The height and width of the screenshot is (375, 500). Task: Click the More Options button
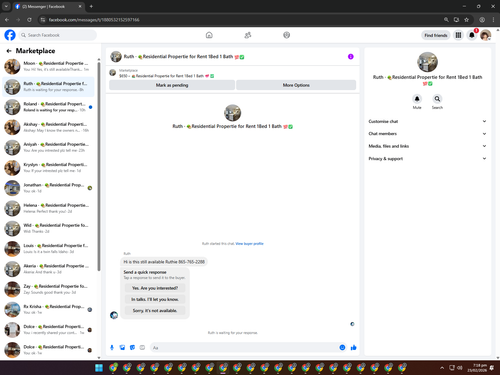click(296, 85)
